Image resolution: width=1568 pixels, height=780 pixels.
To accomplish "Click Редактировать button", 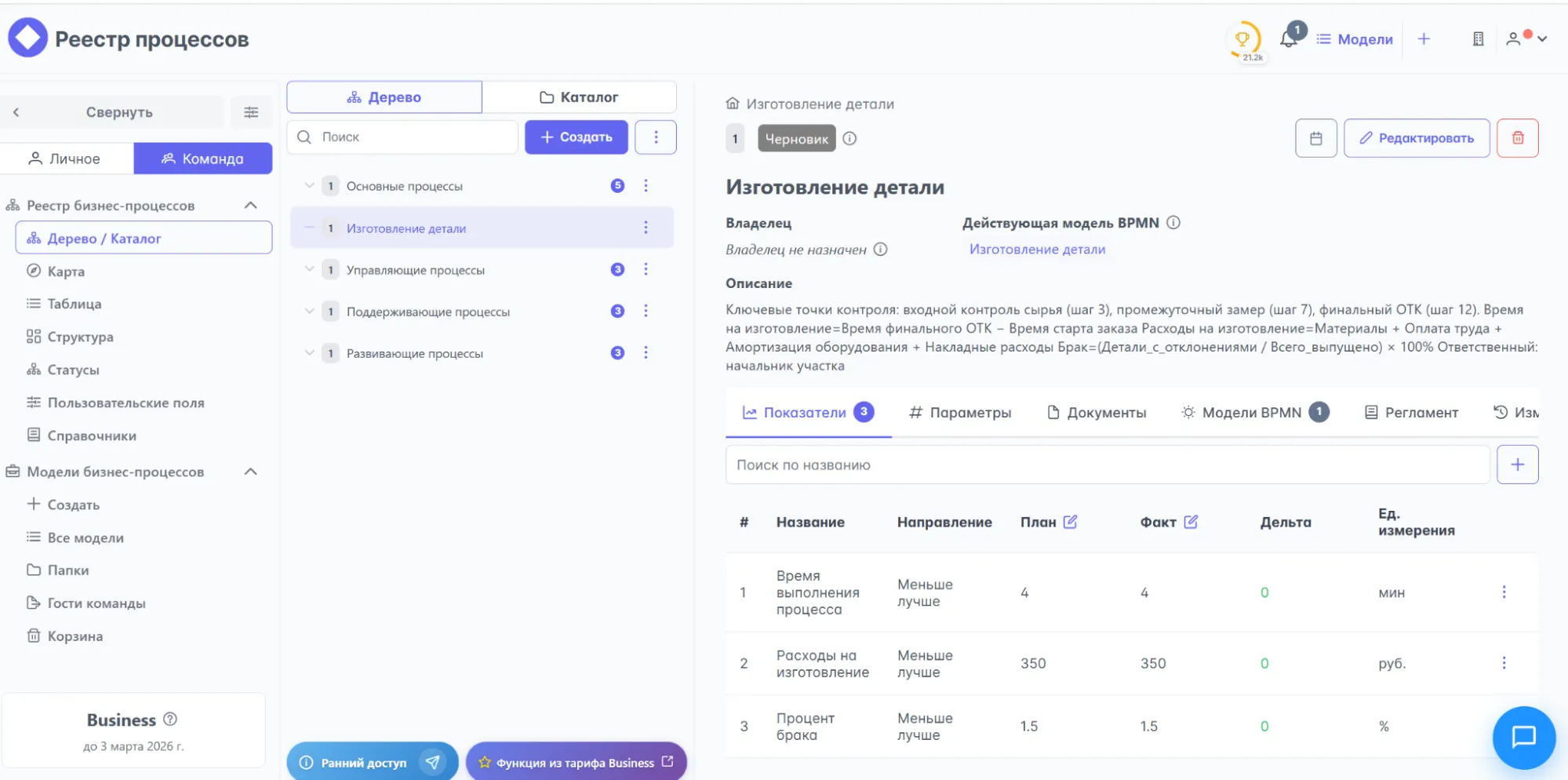I will pos(1417,138).
